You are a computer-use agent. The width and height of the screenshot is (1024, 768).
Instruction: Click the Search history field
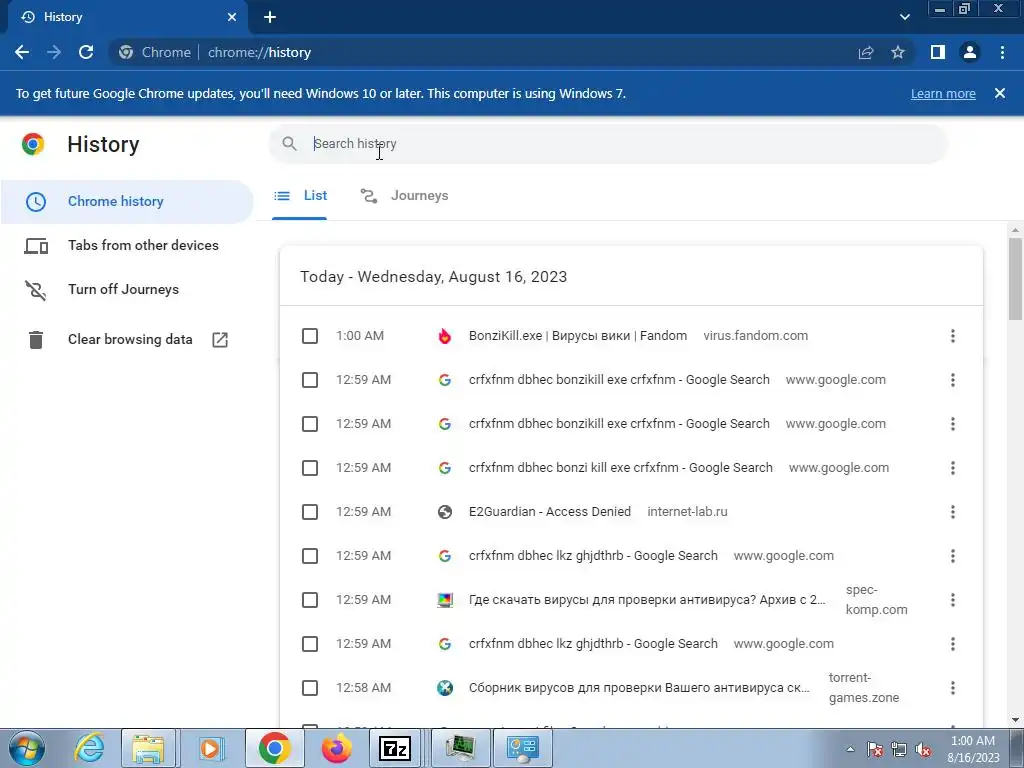point(607,144)
